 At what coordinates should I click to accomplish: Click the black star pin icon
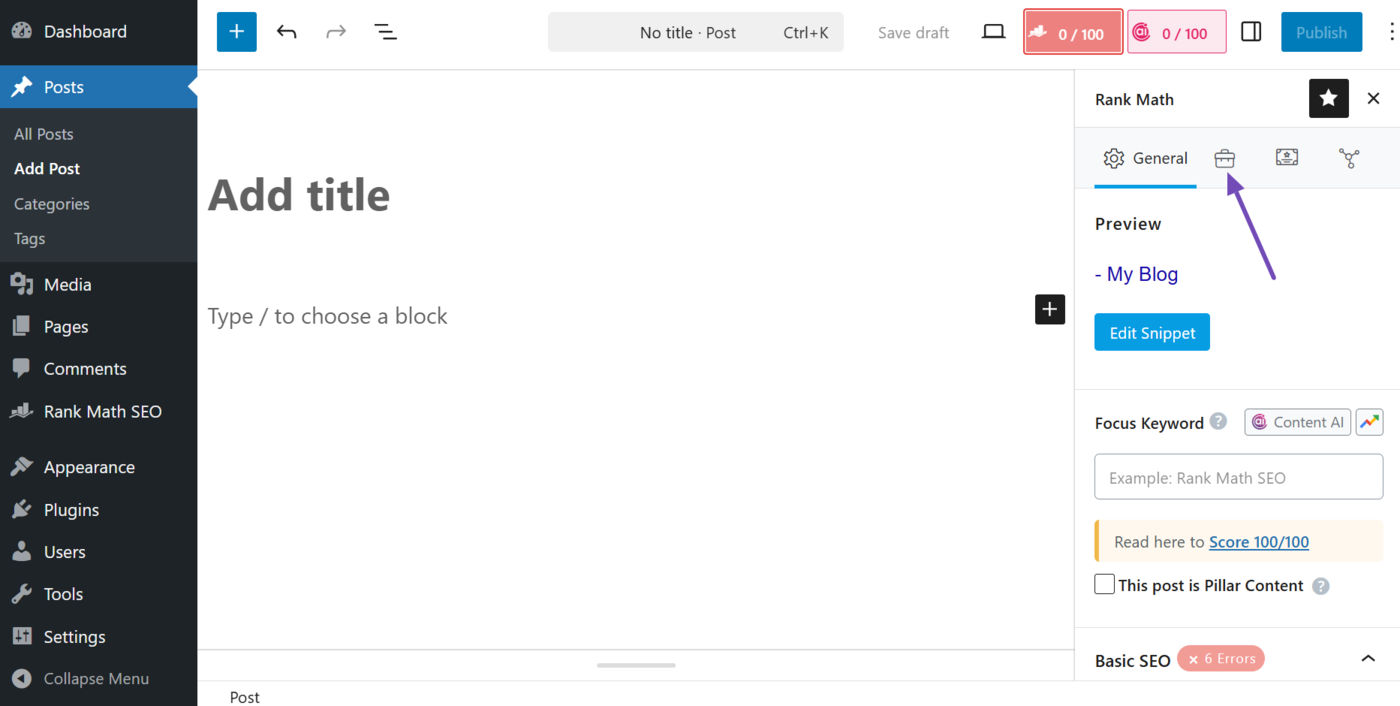(1328, 98)
